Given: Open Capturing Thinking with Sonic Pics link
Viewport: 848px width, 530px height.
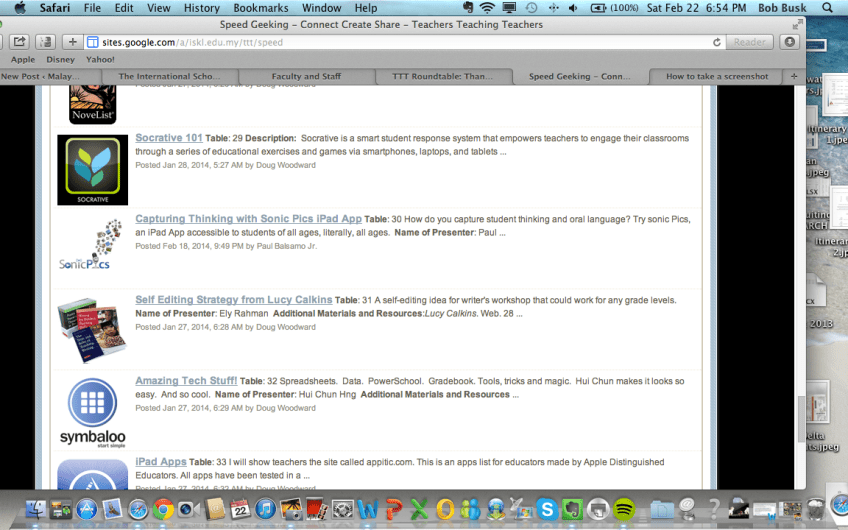Looking at the screenshot, I should (x=248, y=219).
